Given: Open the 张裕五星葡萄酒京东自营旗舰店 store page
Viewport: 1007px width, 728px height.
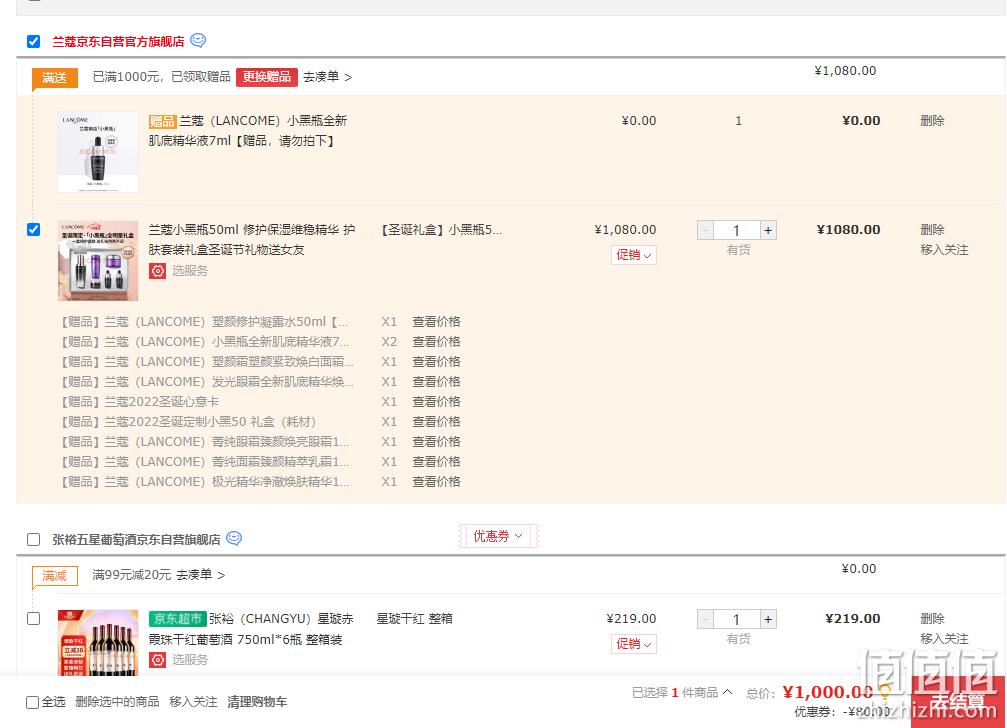Looking at the screenshot, I should click(x=136, y=539).
